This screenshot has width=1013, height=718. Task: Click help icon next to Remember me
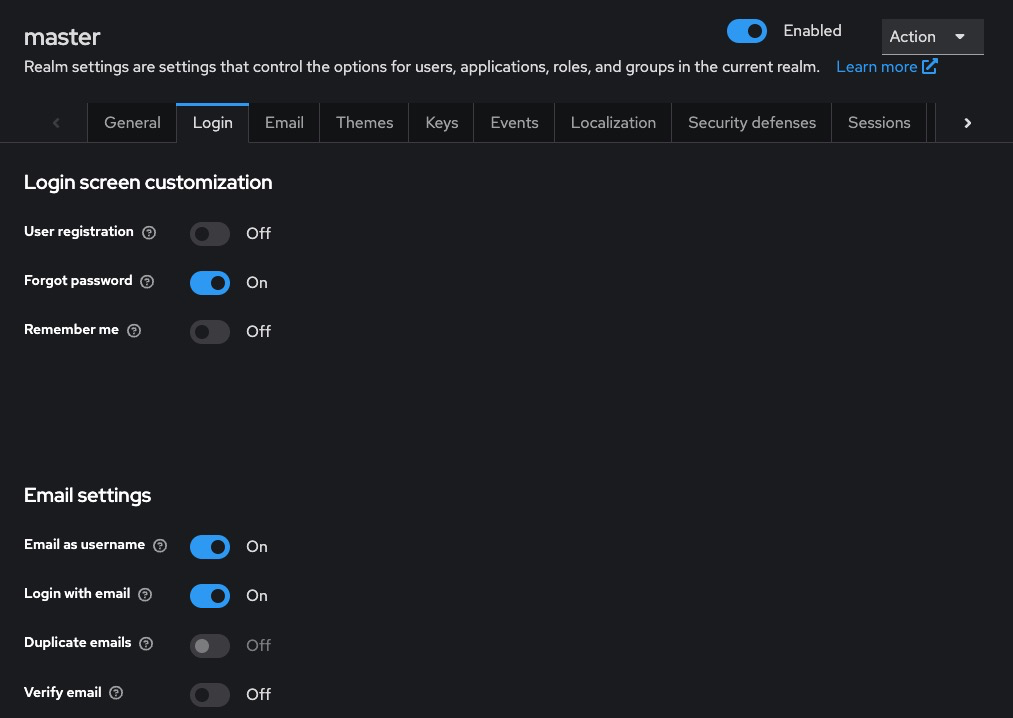click(135, 331)
